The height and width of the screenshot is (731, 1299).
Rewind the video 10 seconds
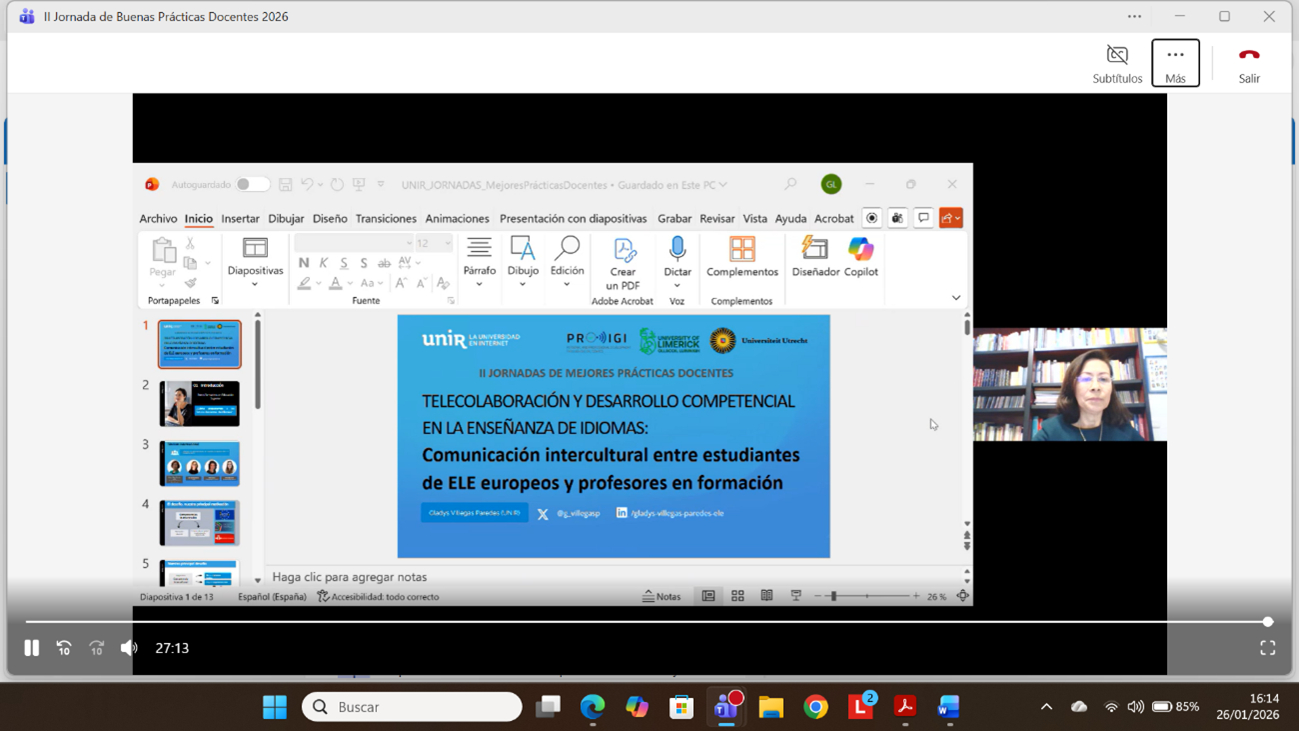(64, 648)
